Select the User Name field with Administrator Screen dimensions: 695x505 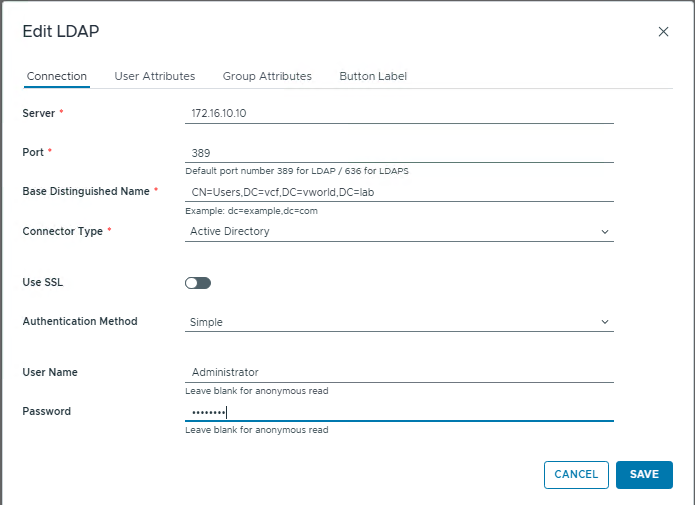coord(398,372)
